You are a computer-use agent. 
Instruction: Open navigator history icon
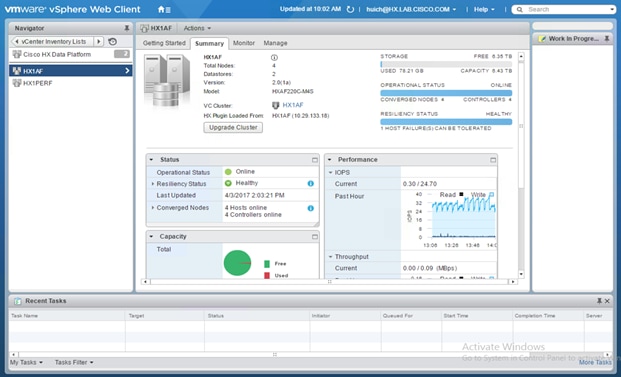pyautogui.click(x=112, y=42)
